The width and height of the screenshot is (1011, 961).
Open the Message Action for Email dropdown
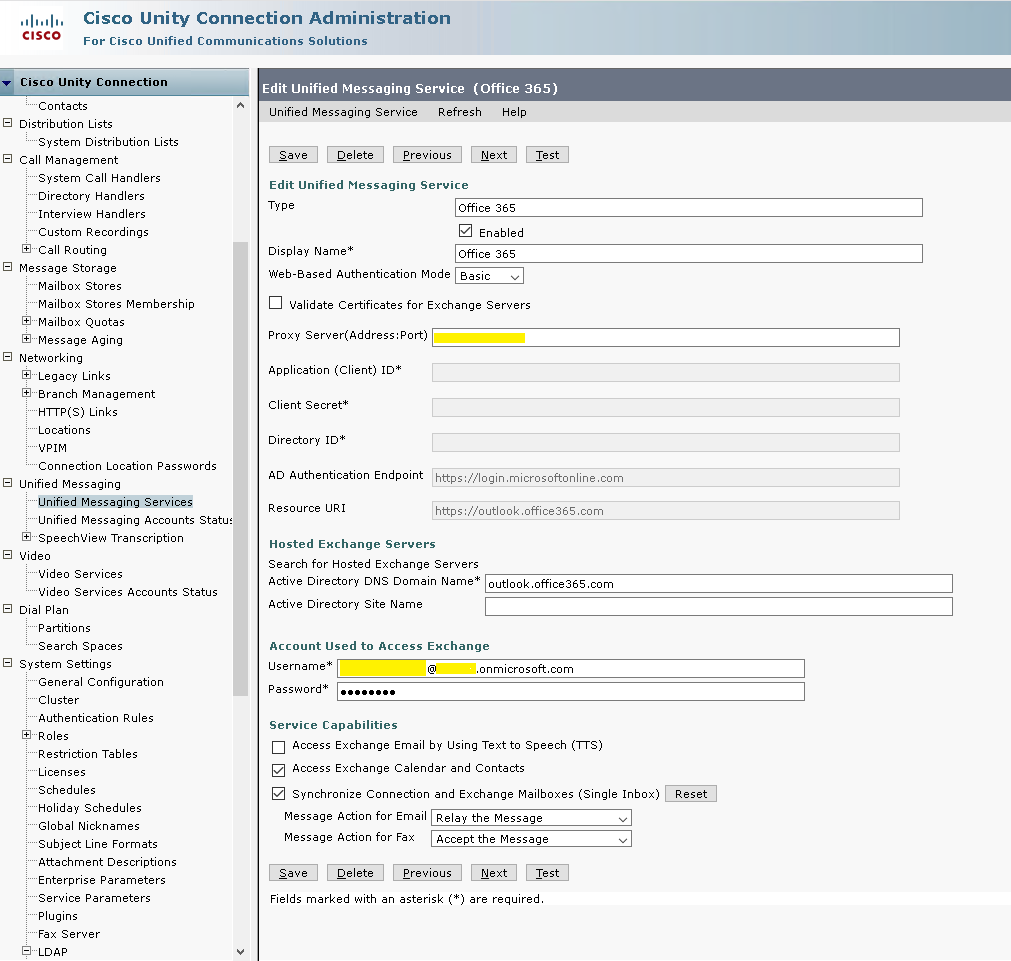pos(620,817)
